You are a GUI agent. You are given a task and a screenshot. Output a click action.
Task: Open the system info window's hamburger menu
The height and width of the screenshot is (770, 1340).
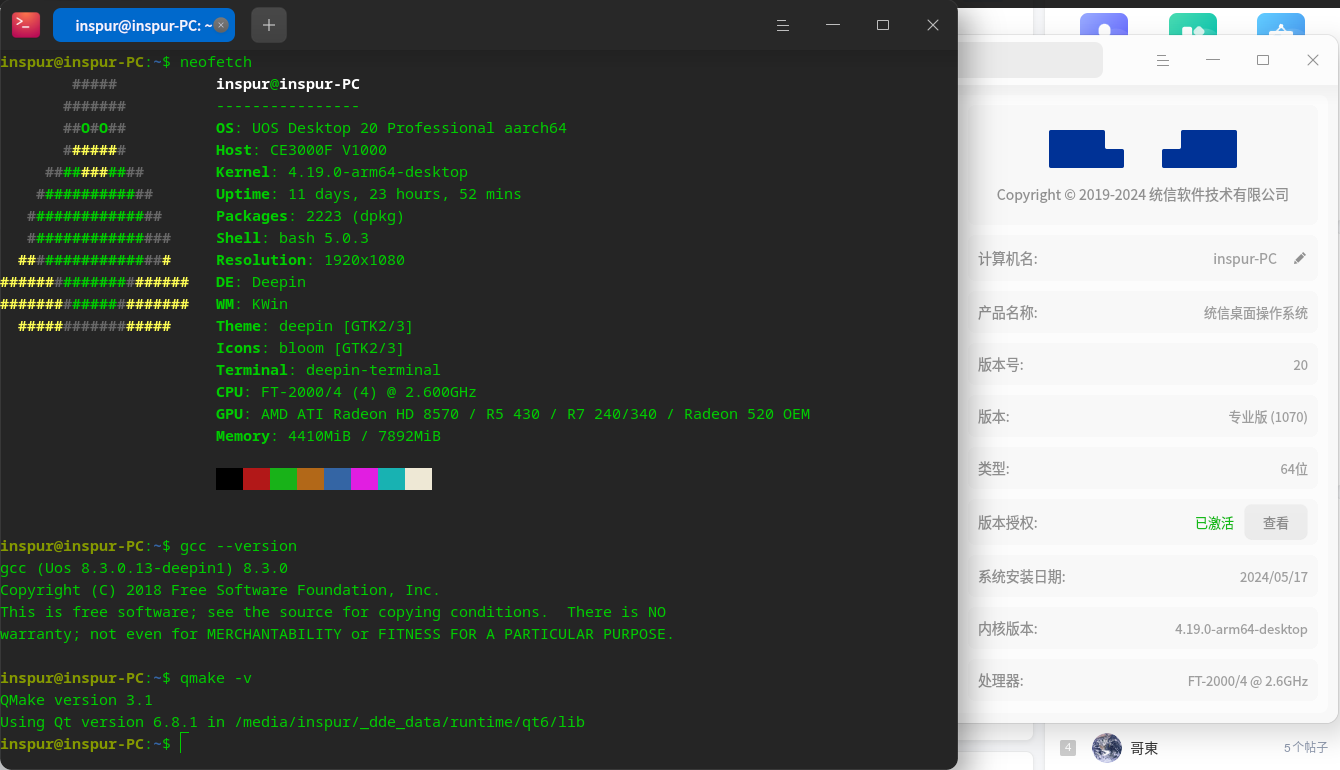[1163, 60]
